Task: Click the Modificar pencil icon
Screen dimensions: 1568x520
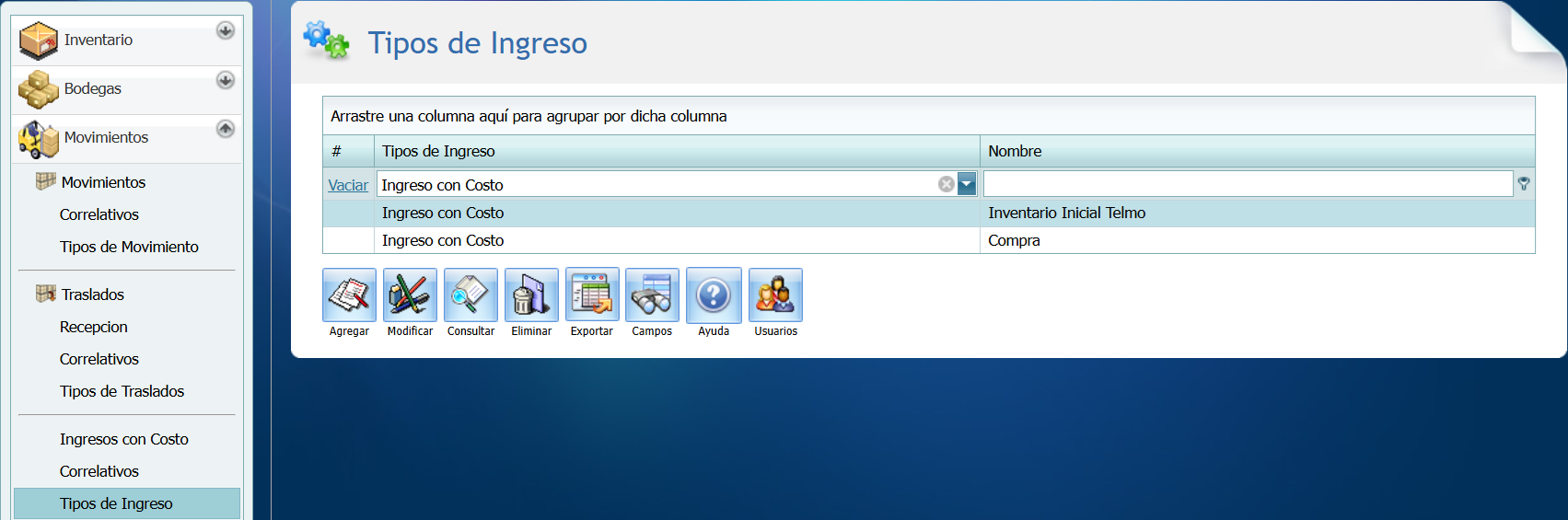Action: point(410,295)
